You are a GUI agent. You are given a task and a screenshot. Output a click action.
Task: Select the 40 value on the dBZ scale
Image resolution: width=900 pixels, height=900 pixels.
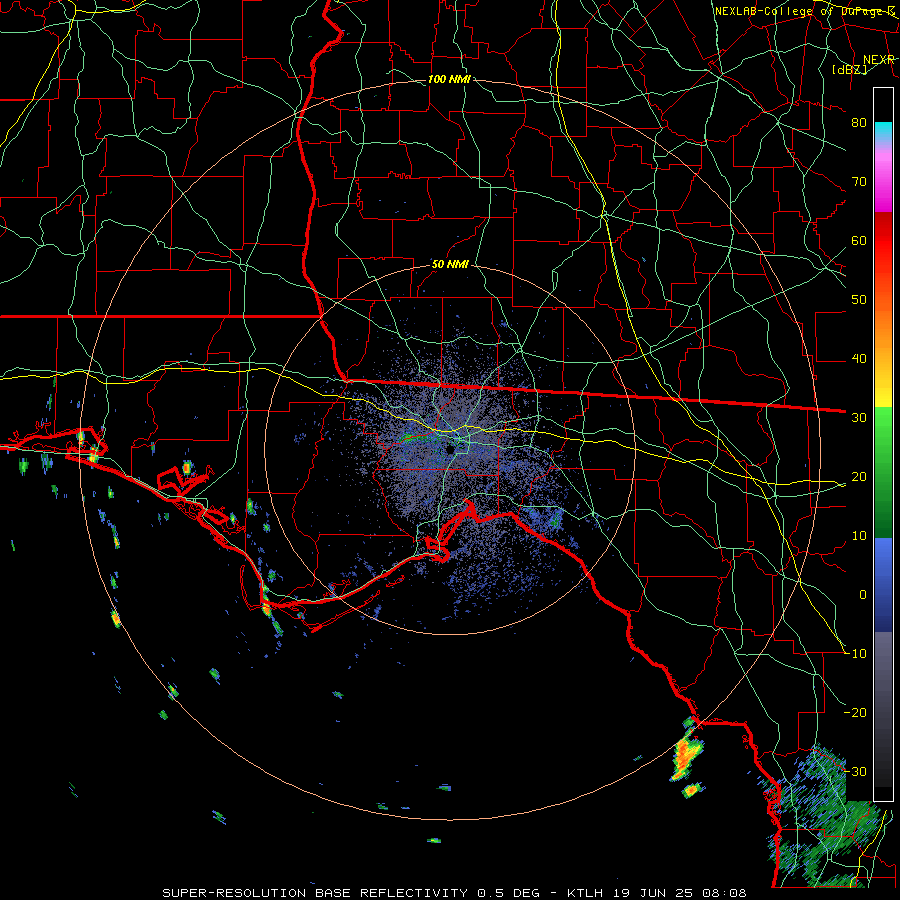point(859,359)
